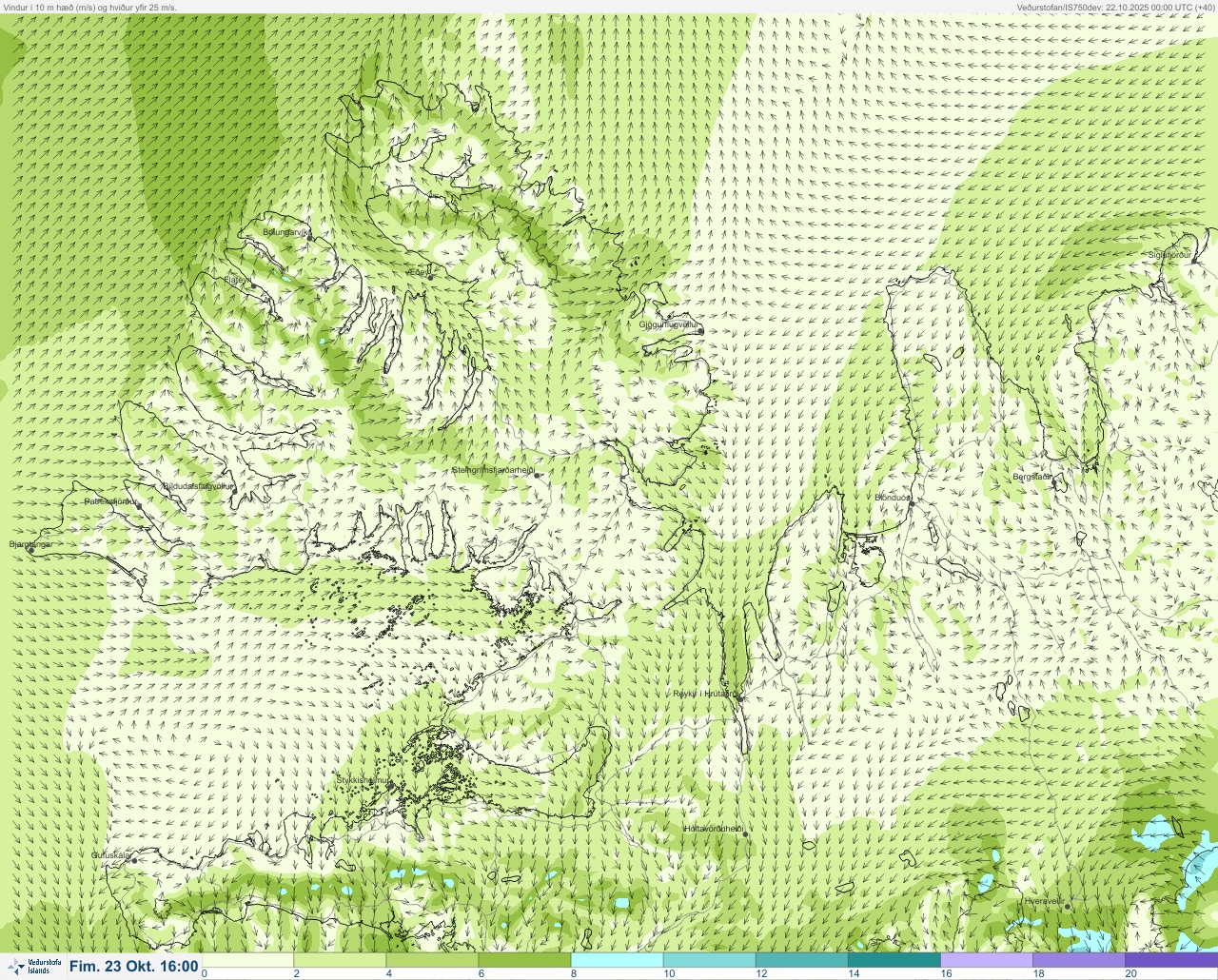Click the Hveravellir label
1218x980 pixels.
click(1043, 900)
